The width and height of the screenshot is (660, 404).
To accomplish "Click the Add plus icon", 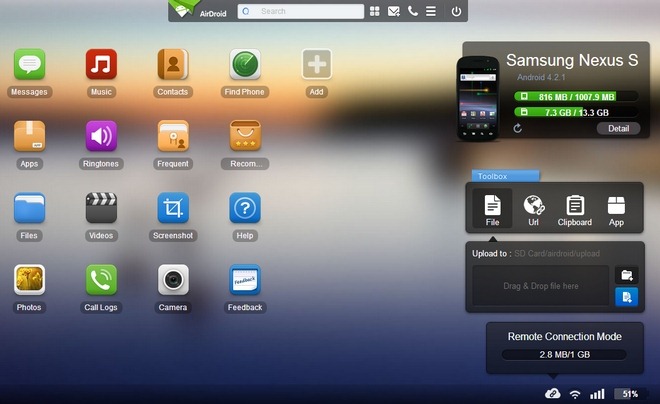I will [317, 64].
